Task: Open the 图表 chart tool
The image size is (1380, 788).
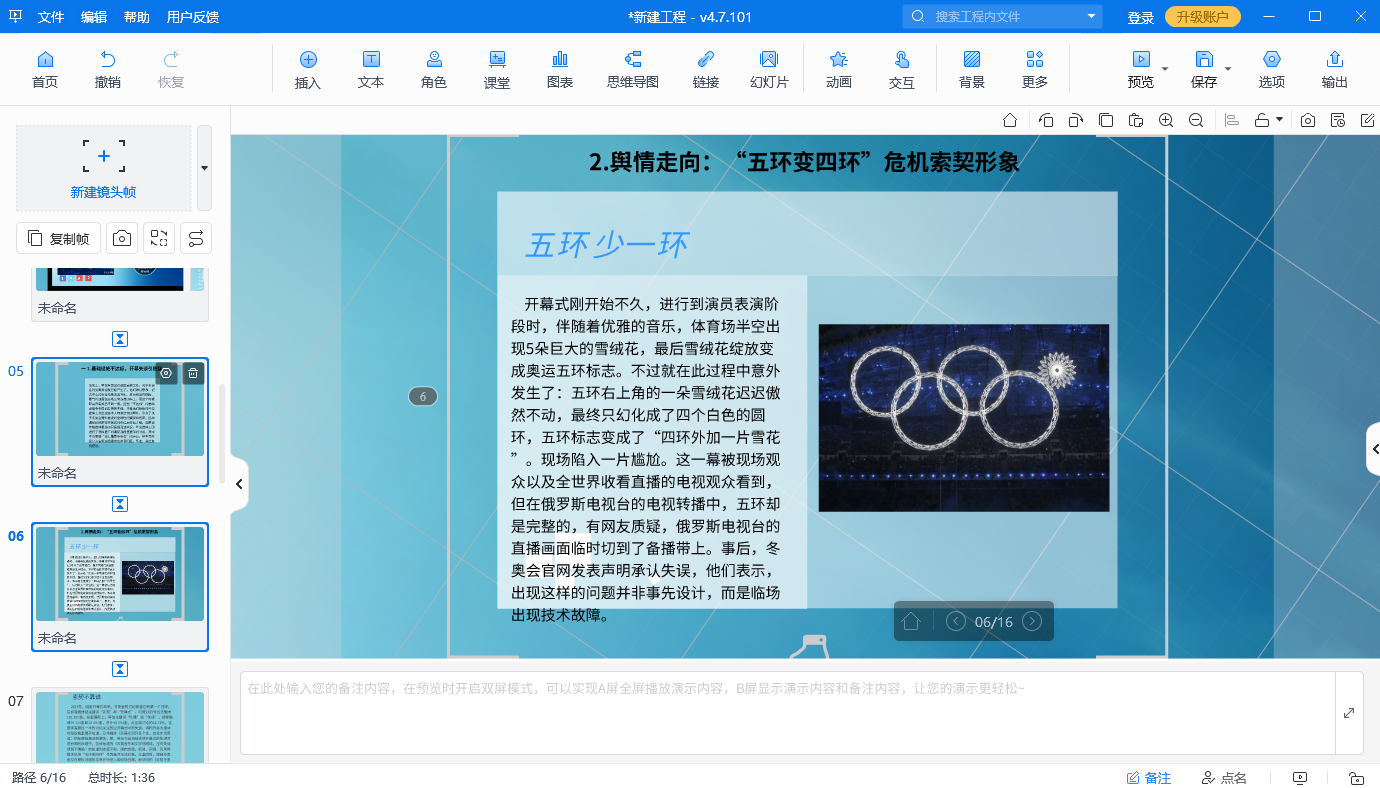Action: click(x=560, y=69)
